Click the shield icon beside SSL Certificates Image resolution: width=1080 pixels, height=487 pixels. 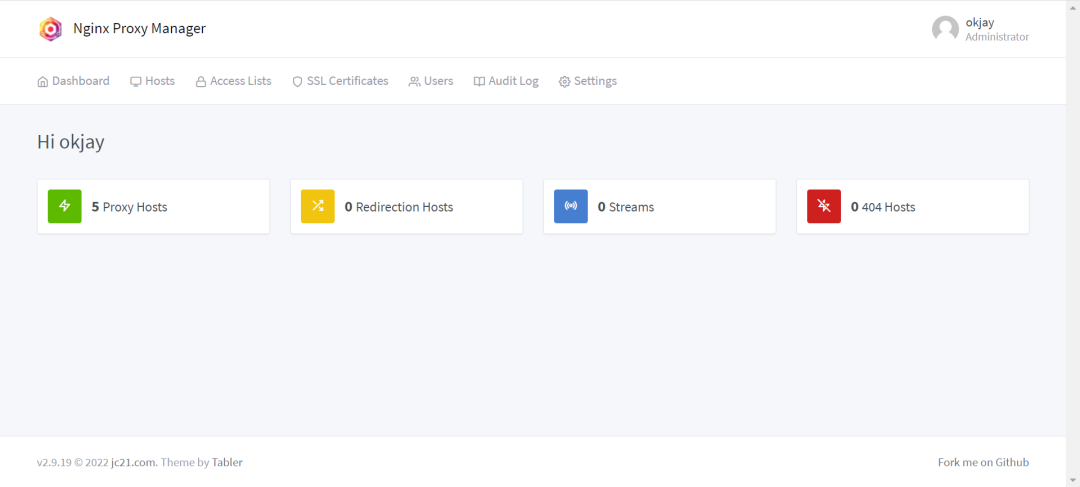[x=298, y=81]
